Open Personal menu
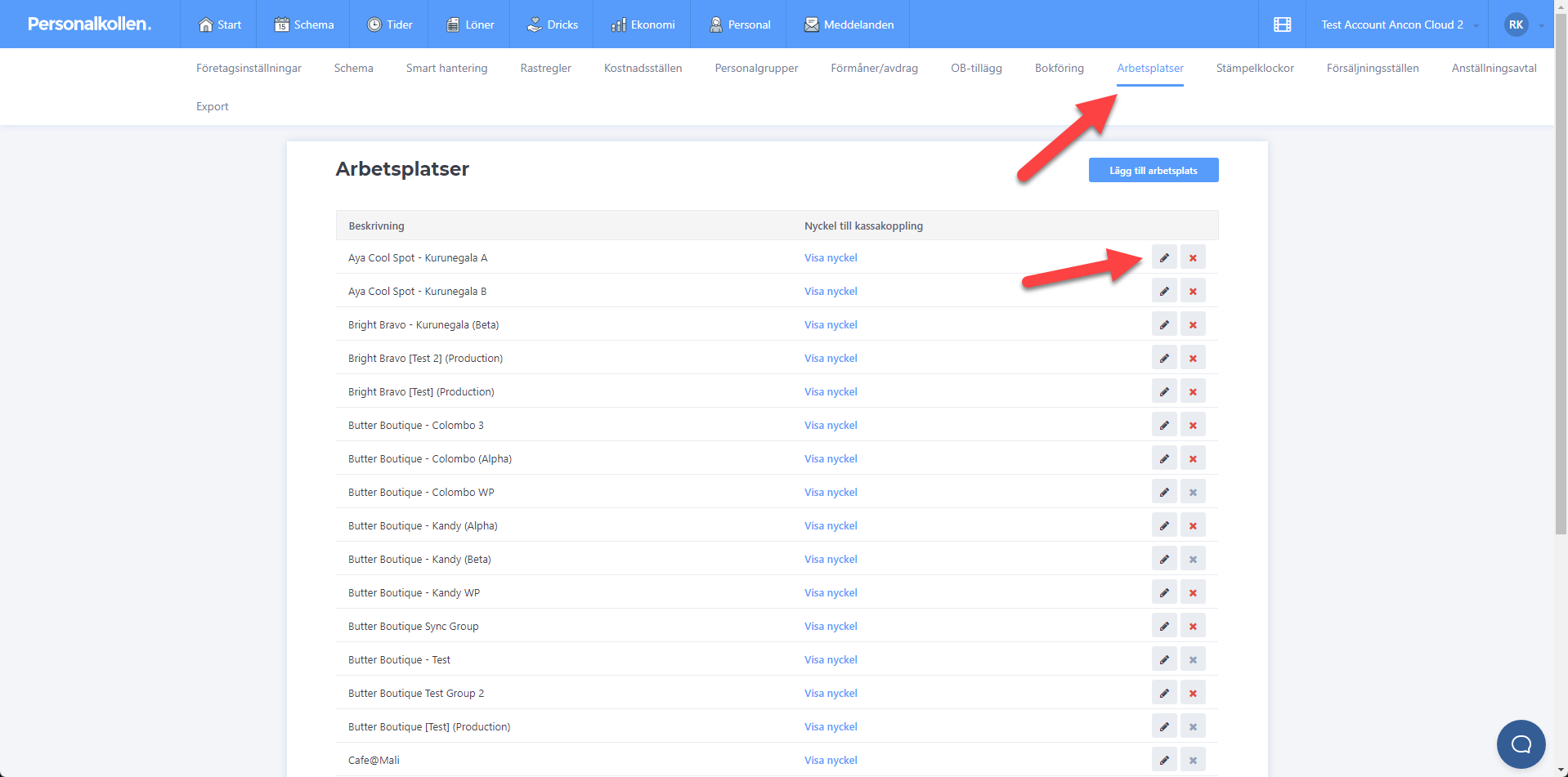 739,25
